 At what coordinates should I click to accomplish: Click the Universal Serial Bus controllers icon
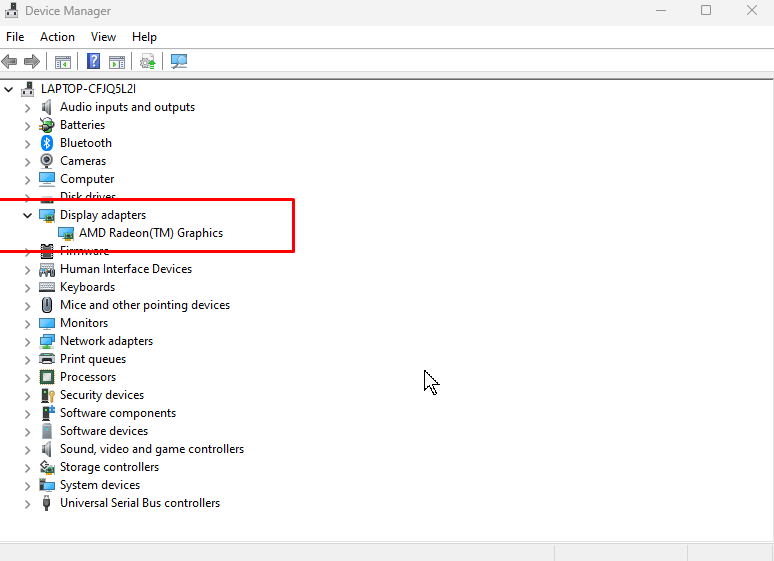click(x=47, y=503)
